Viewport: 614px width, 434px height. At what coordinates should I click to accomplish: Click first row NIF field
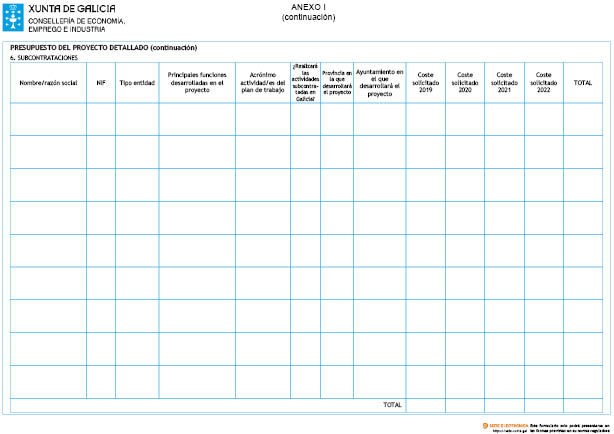click(101, 119)
